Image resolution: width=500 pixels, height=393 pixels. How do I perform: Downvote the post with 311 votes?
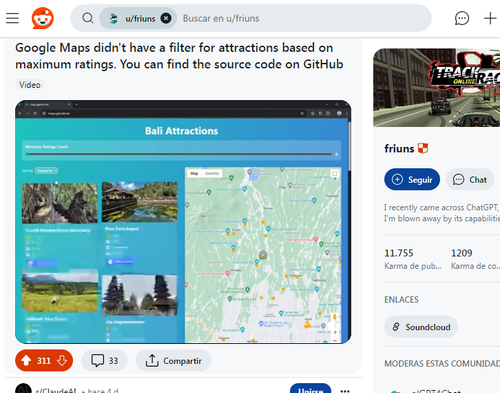pyautogui.click(x=62, y=360)
